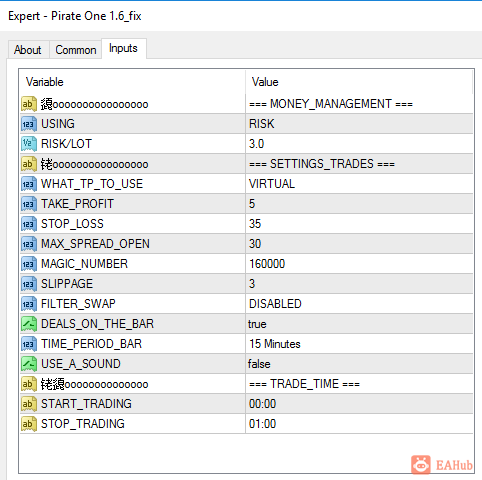Click the === SETTINGS_TRADES === value cell
This screenshot has height=480, width=482.
tap(359, 164)
